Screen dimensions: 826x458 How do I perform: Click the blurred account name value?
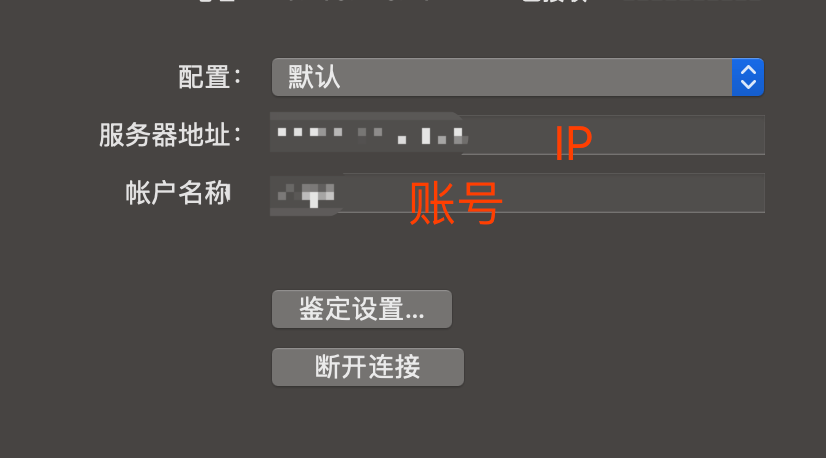click(306, 194)
